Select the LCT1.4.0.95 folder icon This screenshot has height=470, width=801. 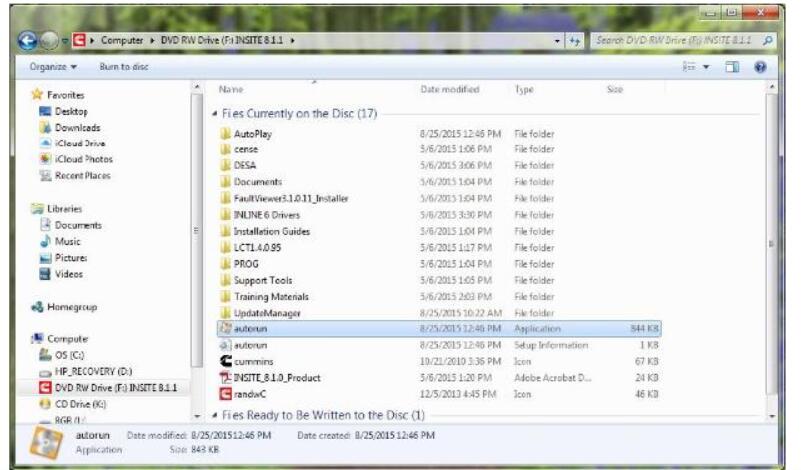point(225,248)
